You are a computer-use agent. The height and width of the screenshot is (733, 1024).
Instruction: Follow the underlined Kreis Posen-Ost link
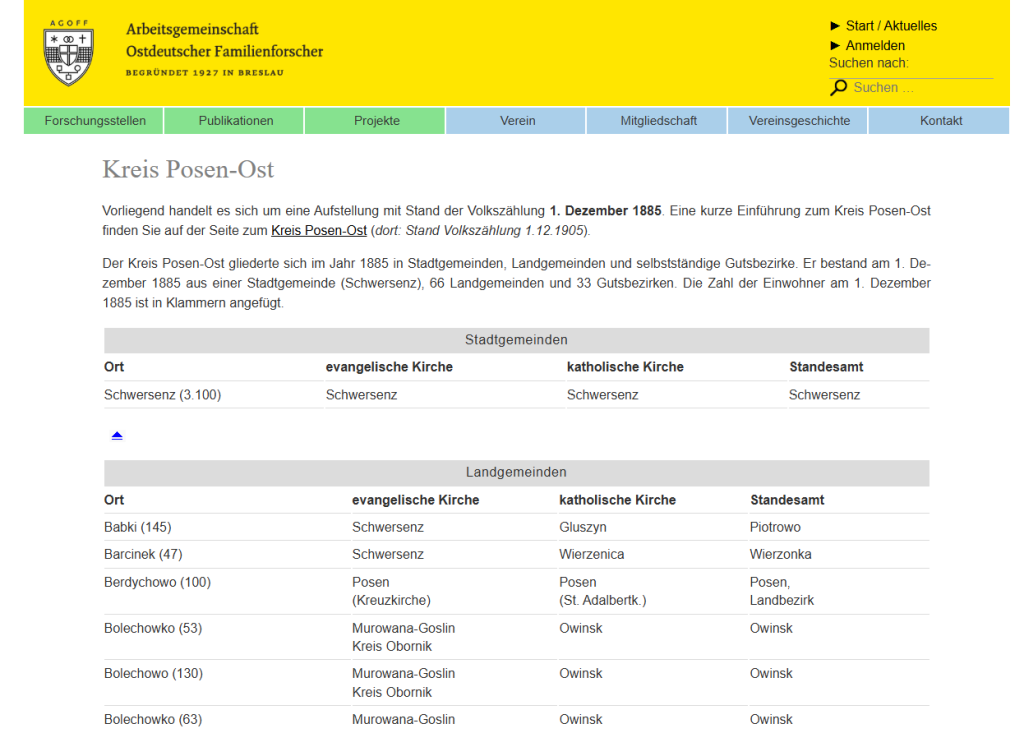319,231
